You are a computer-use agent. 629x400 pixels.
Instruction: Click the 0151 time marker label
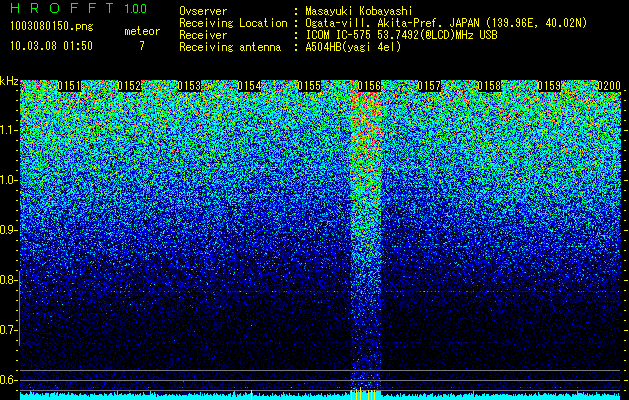click(x=69, y=86)
